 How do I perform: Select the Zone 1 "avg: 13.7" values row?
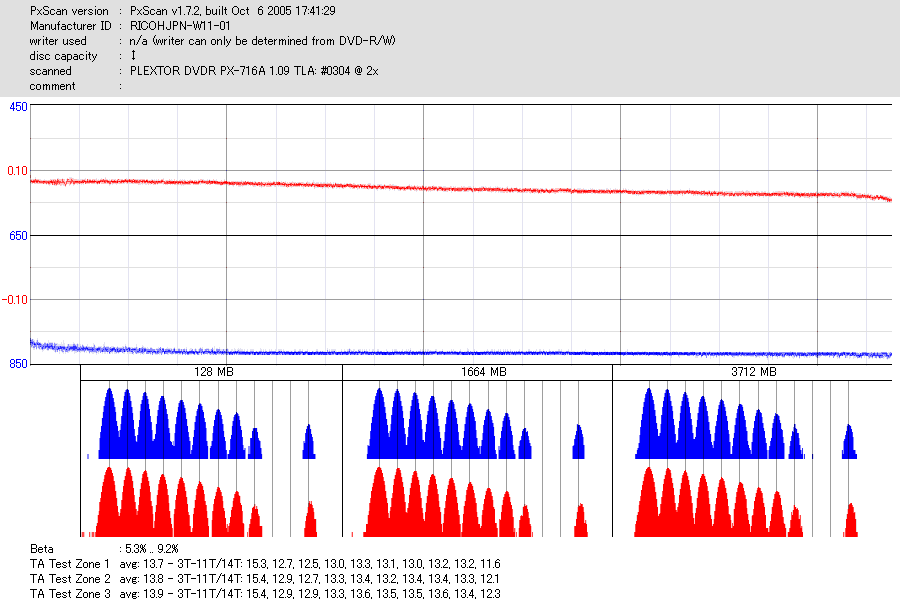310,564
